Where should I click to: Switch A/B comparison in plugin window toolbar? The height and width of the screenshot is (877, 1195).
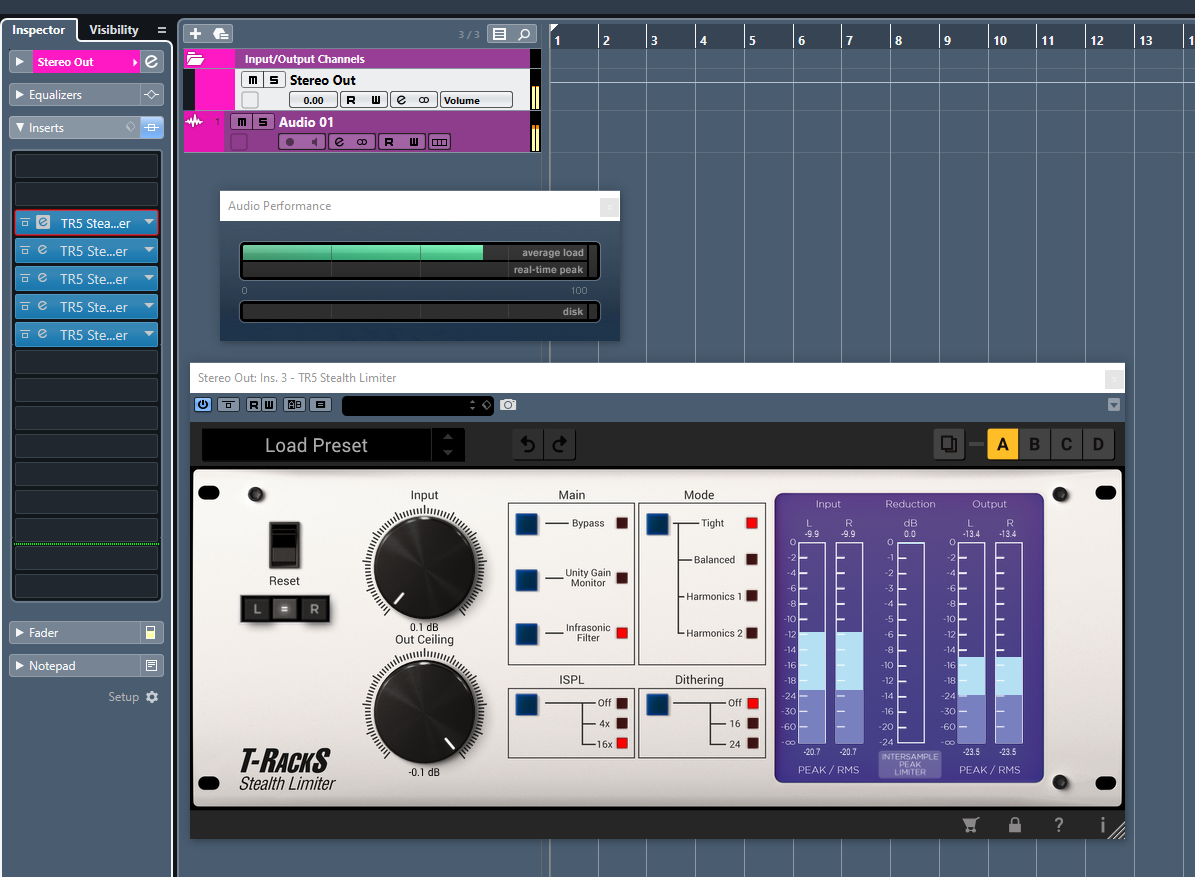tap(294, 405)
